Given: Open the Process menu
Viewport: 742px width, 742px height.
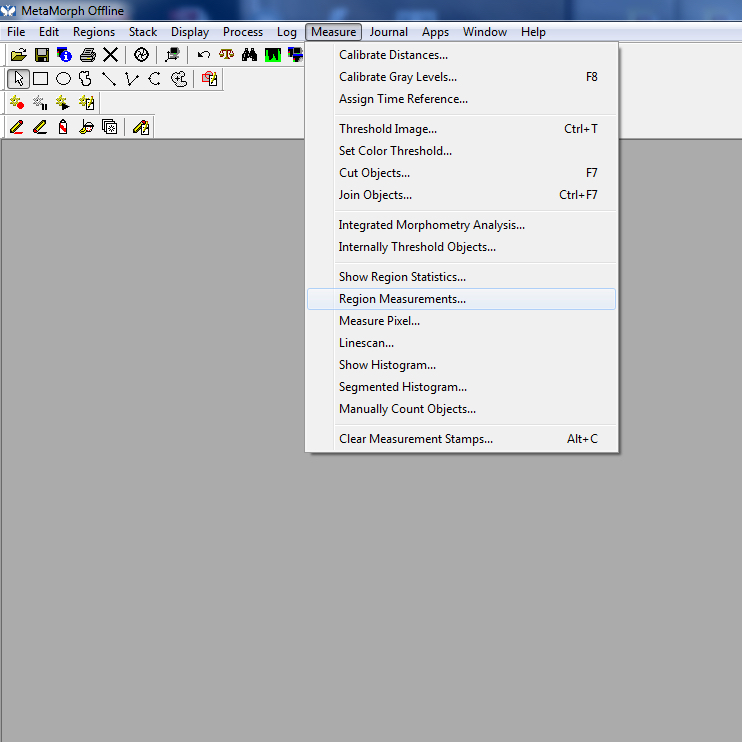Looking at the screenshot, I should click(x=243, y=32).
